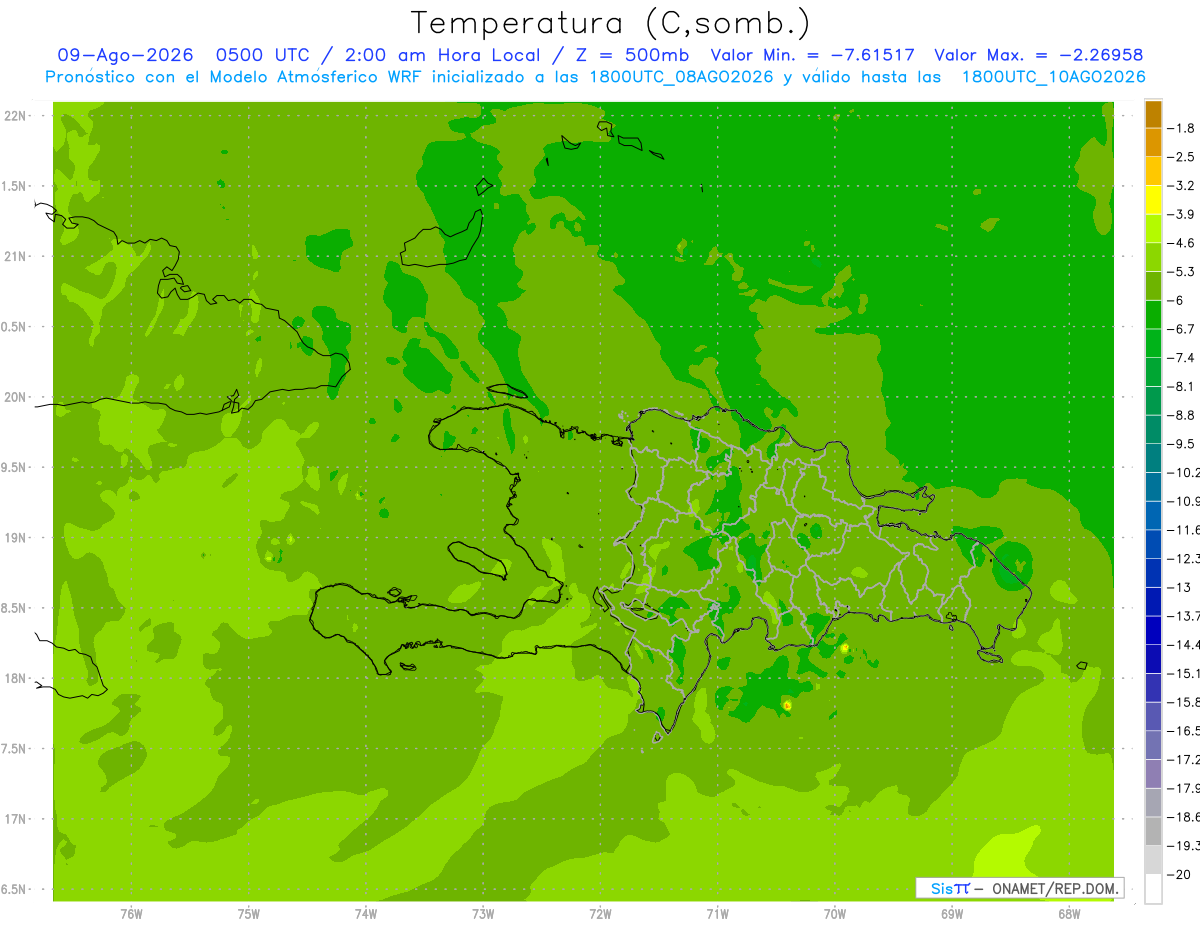Click the "-15.8" colorbar value
This screenshot has height=927, width=1200.
tap(1183, 702)
